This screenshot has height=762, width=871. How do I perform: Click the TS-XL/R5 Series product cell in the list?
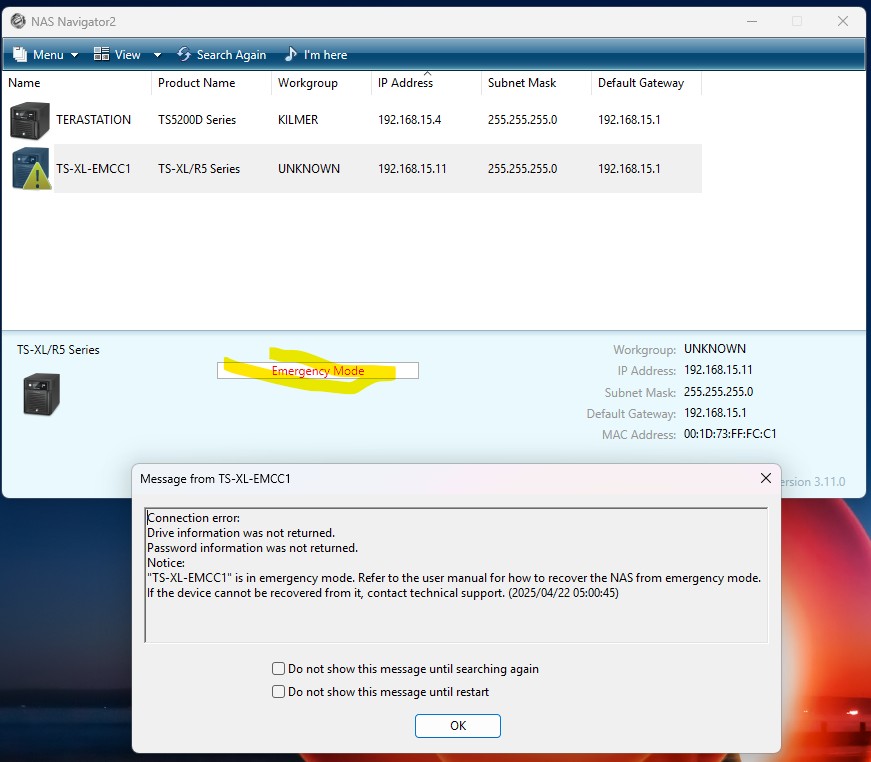[199, 169]
